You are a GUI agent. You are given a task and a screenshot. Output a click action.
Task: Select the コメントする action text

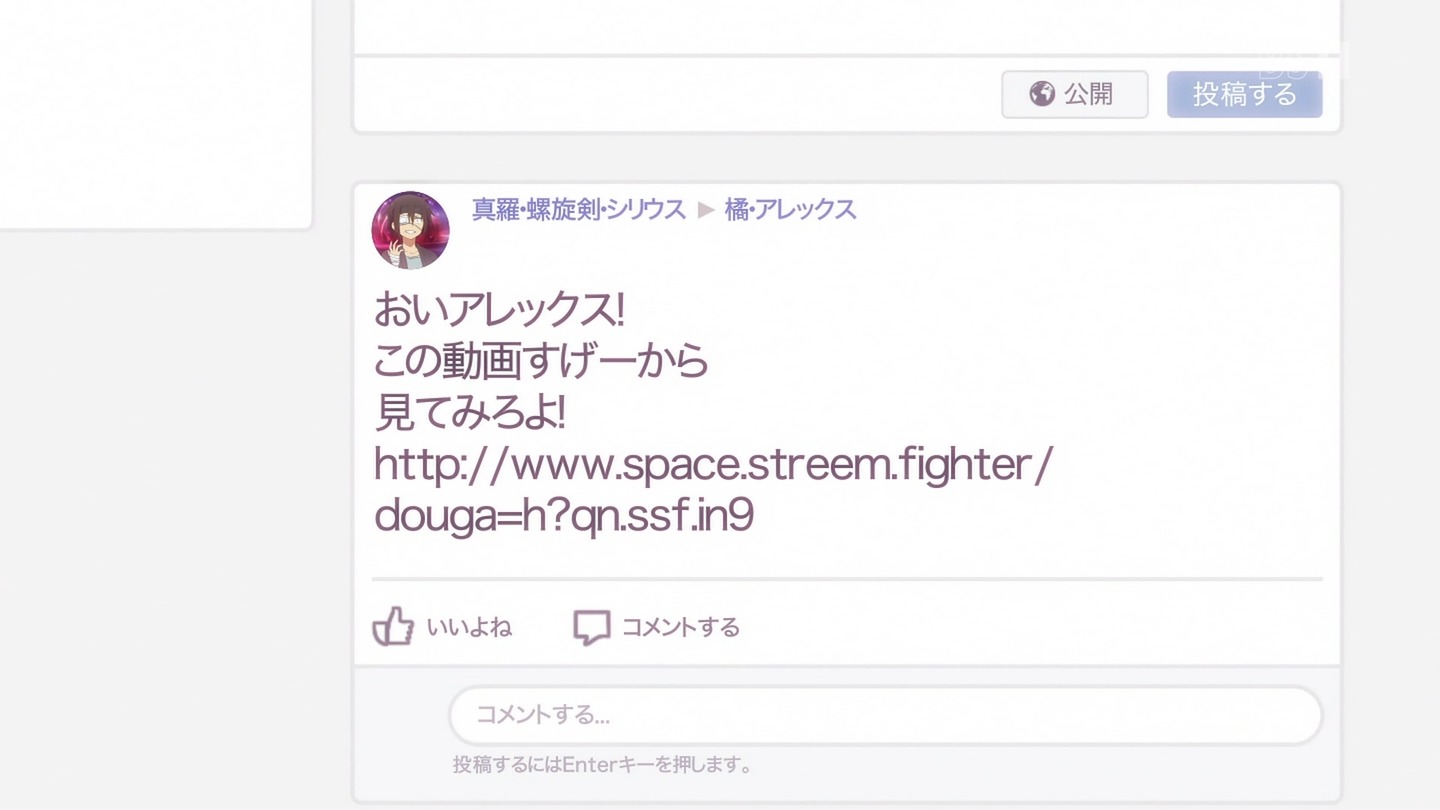pyautogui.click(x=681, y=628)
